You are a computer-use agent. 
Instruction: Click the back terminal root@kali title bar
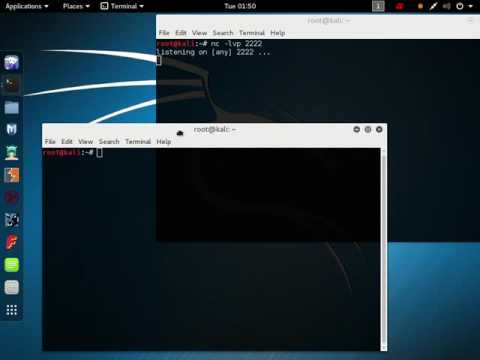[x=328, y=21]
